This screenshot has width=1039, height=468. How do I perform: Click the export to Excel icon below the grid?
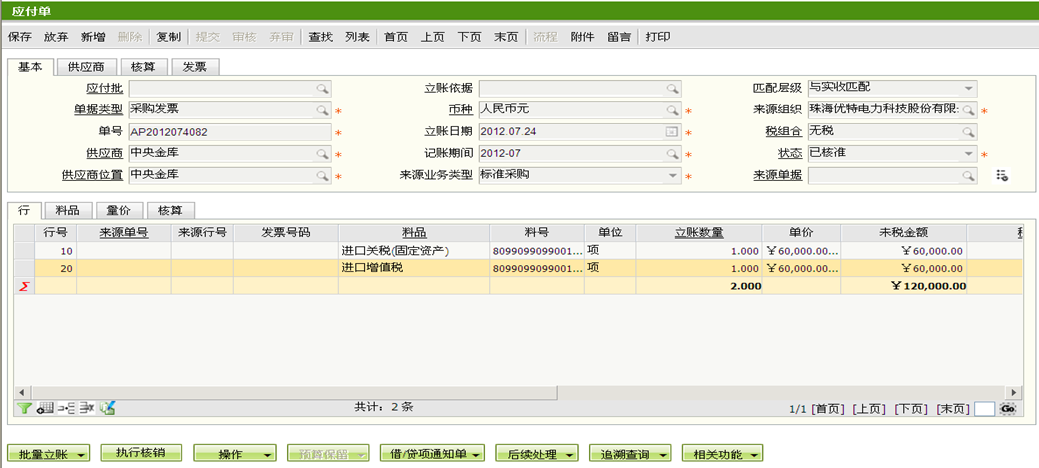(x=108, y=408)
